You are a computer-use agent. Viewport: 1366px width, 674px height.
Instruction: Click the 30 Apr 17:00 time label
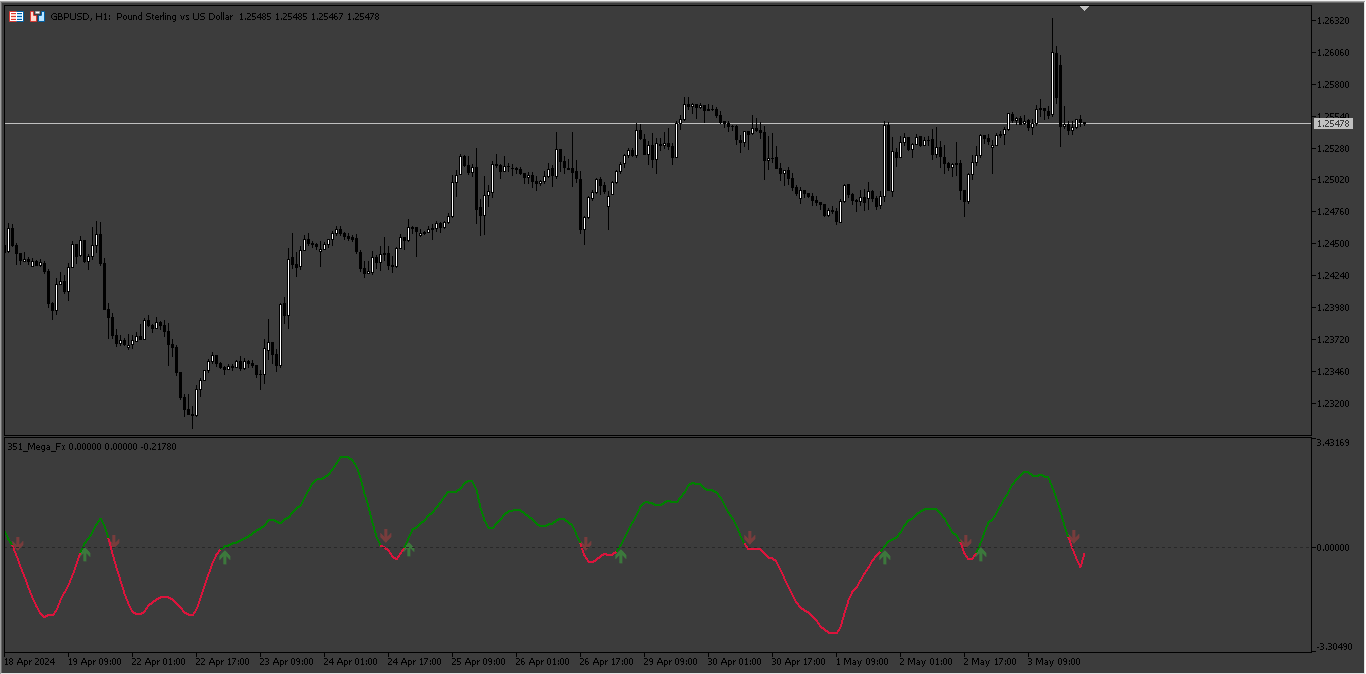(x=799, y=662)
